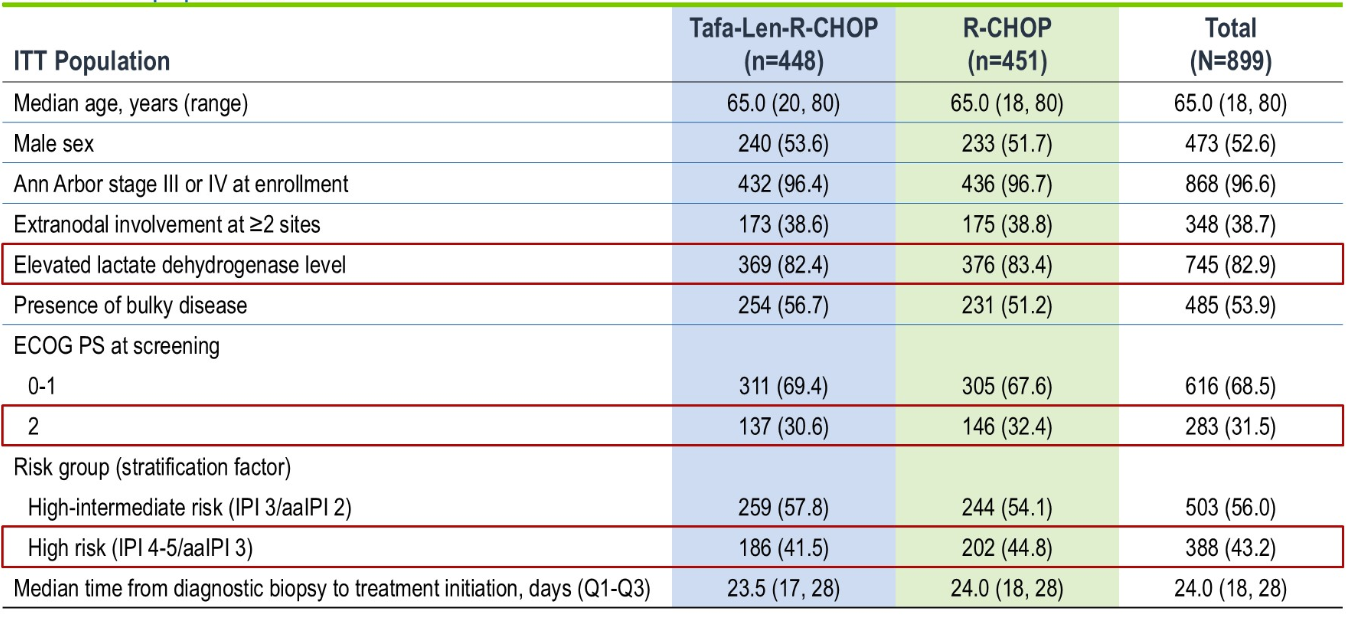The height and width of the screenshot is (618, 1359).
Task: Click High-intermediate risk (IPI 3/aaIPI 2) label
Action: click(x=197, y=508)
